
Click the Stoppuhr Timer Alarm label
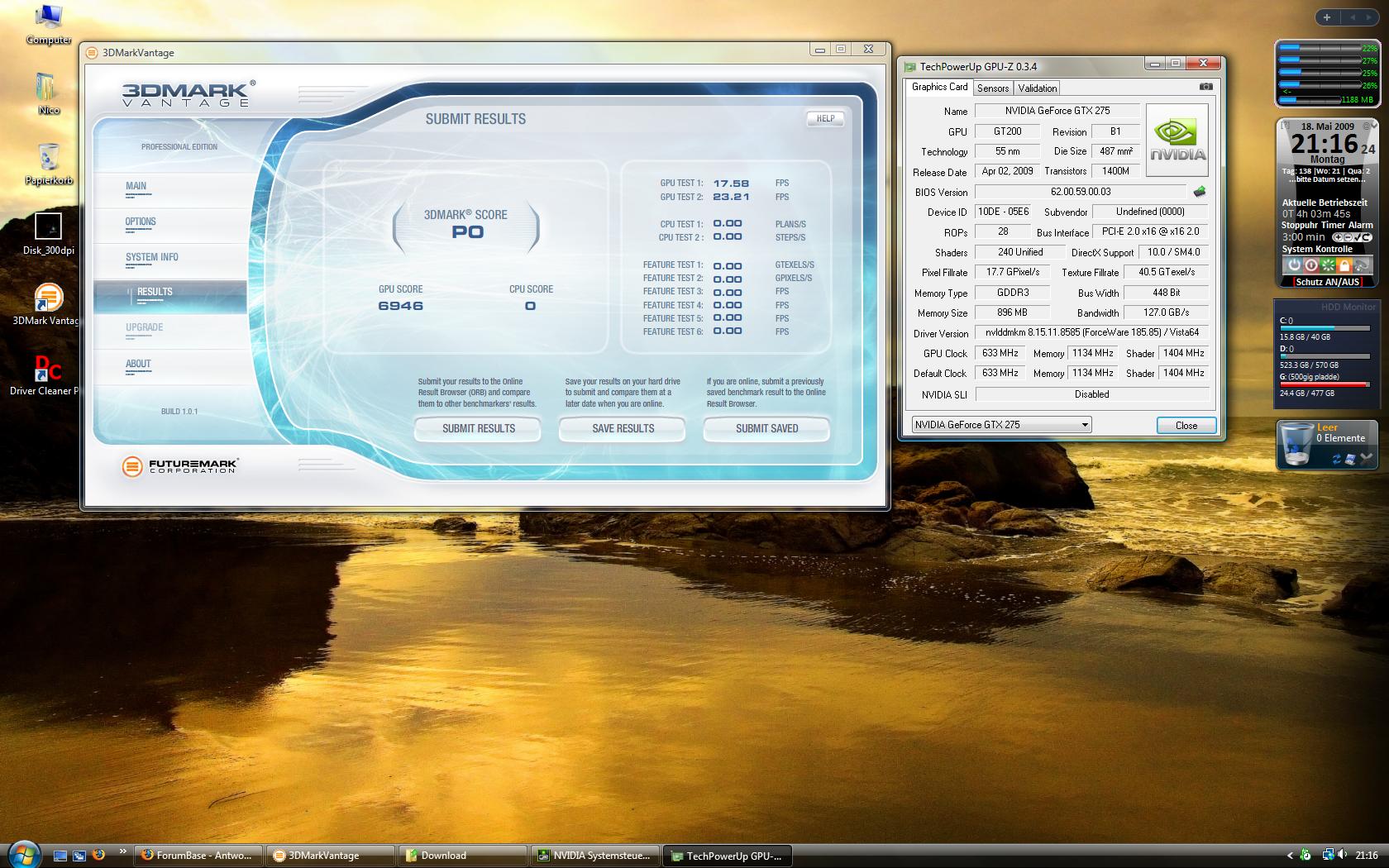coord(1327,225)
